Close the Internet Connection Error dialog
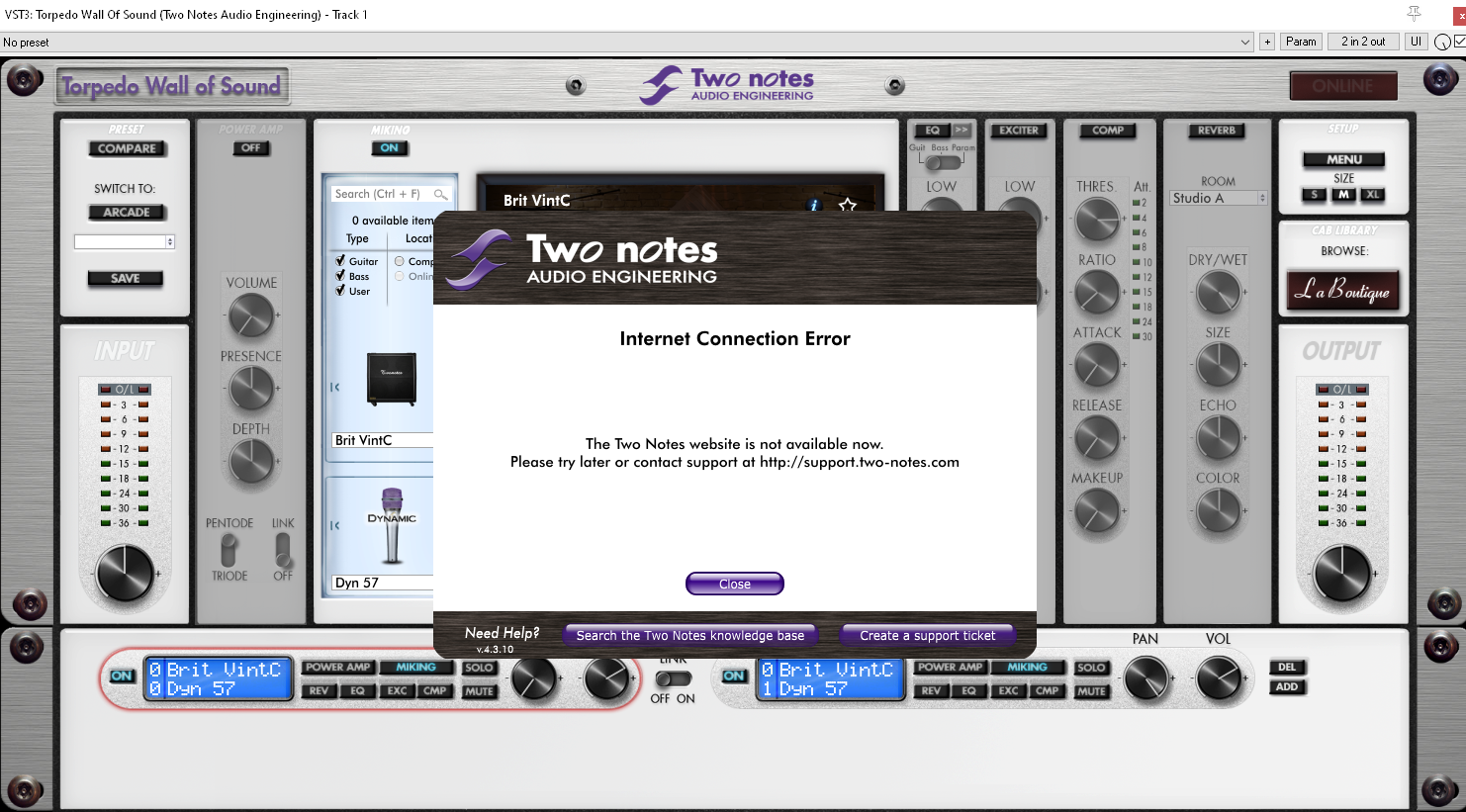 pos(735,584)
